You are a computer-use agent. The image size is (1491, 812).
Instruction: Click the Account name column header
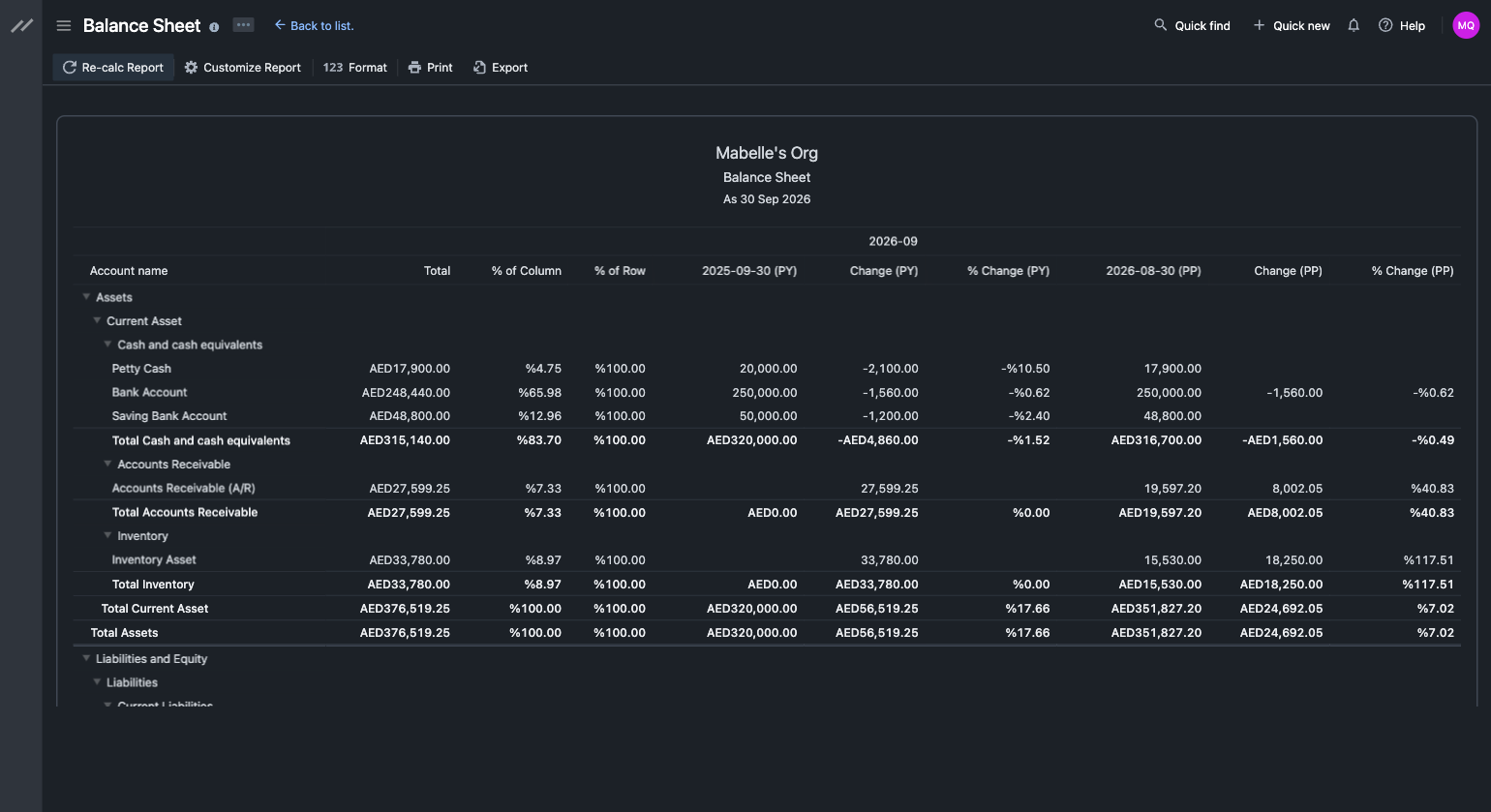[129, 271]
